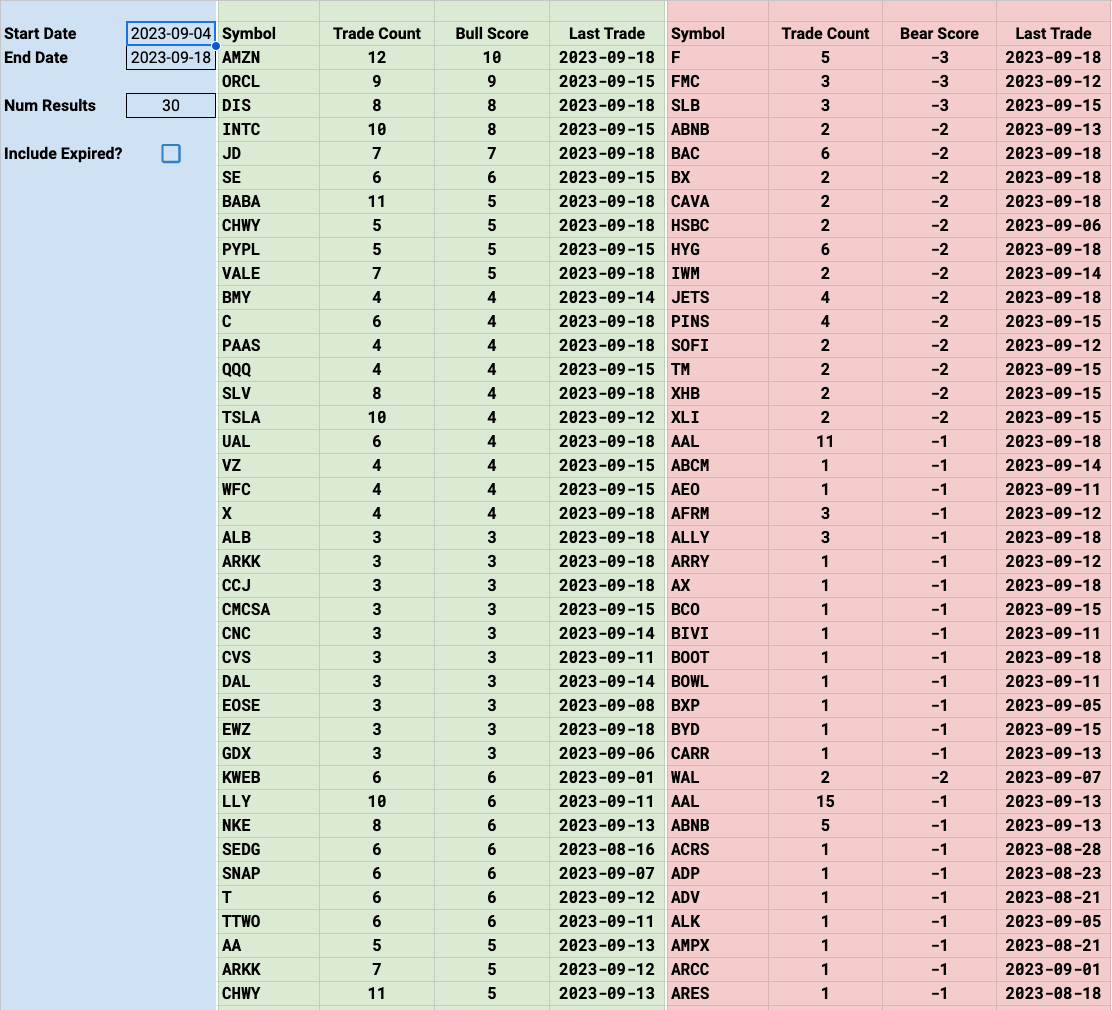1112x1010 pixels.
Task: Toggle the Include Expired checkbox
Action: (171, 153)
